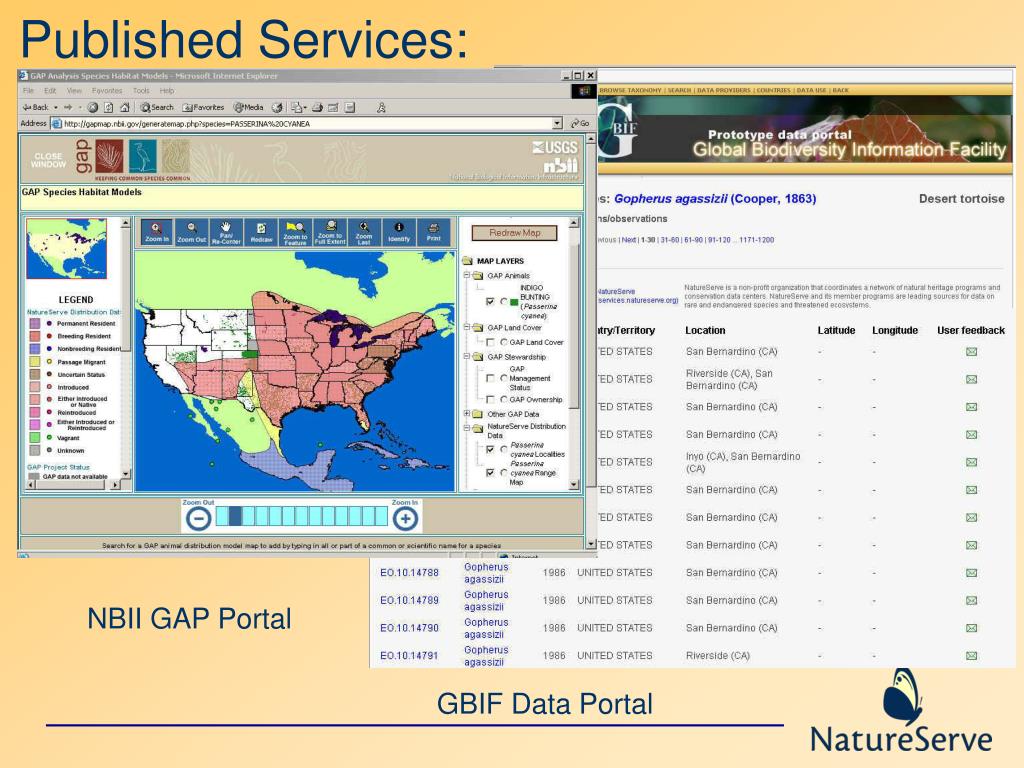Collapse the GAP Land Cover folder
The height and width of the screenshot is (768, 1024).
(x=467, y=327)
